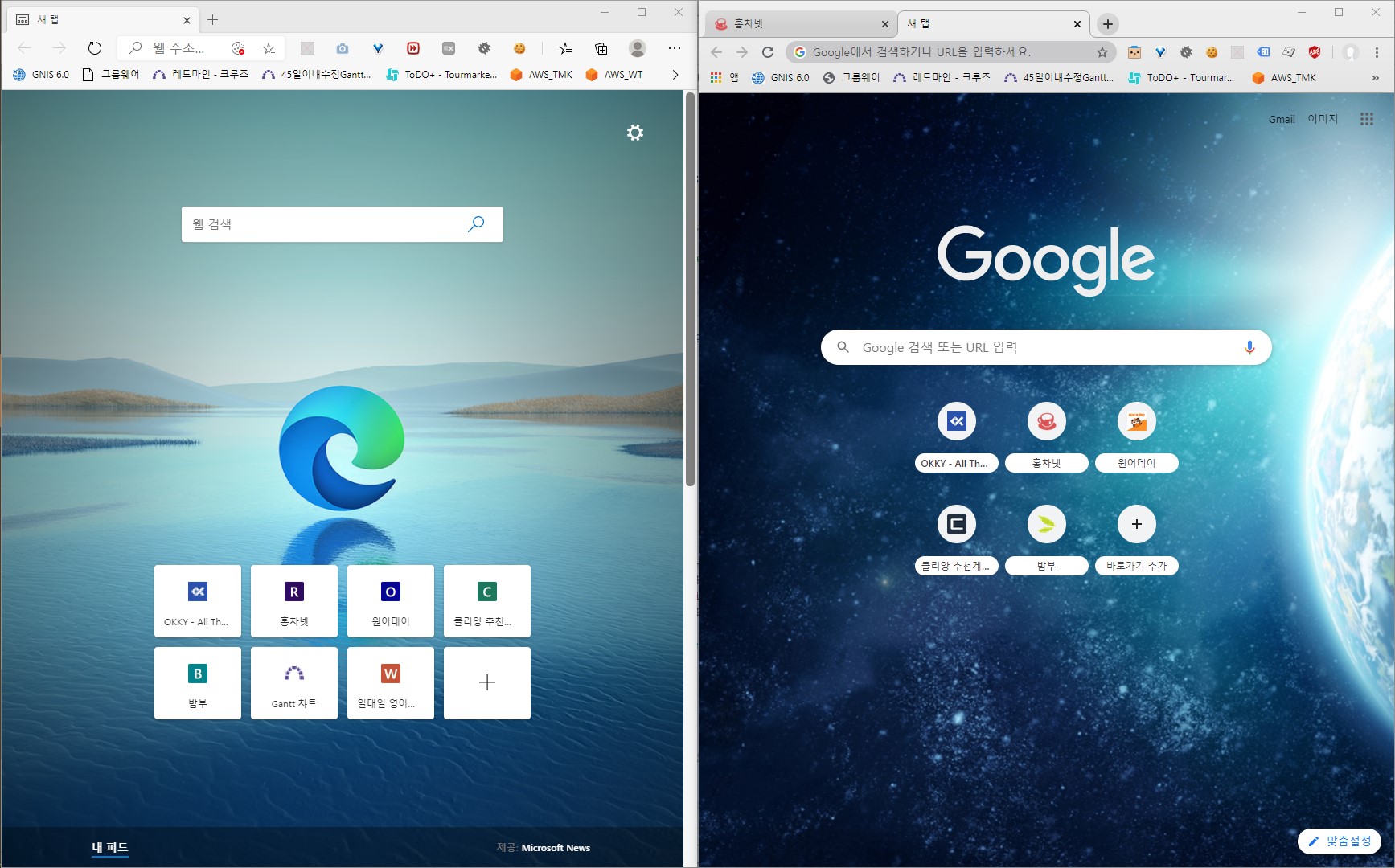Show hidden Chrome bookmarks with double chevron
Image resolution: width=1395 pixels, height=868 pixels.
click(1375, 78)
